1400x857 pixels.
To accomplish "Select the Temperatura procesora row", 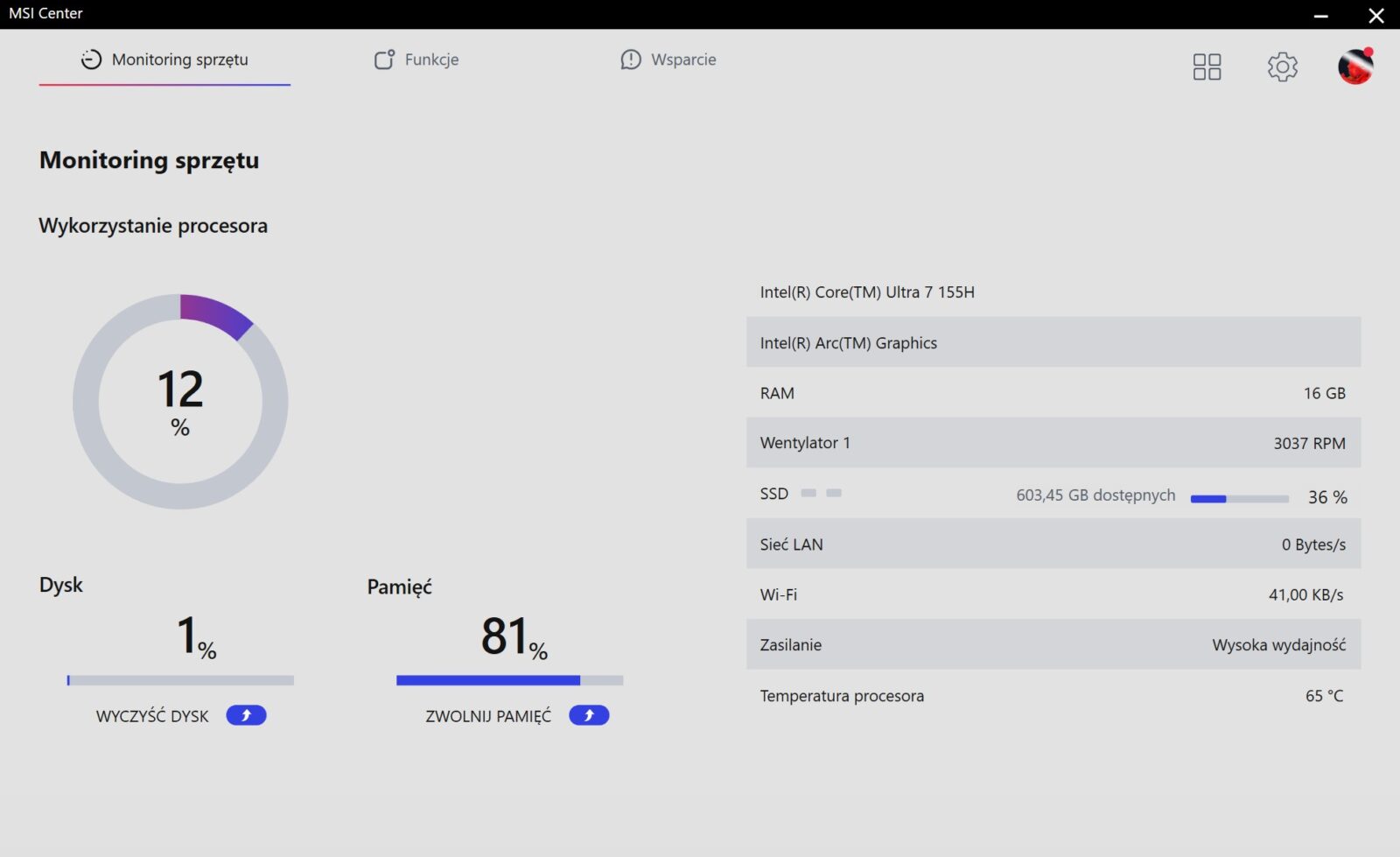I will 1053,696.
